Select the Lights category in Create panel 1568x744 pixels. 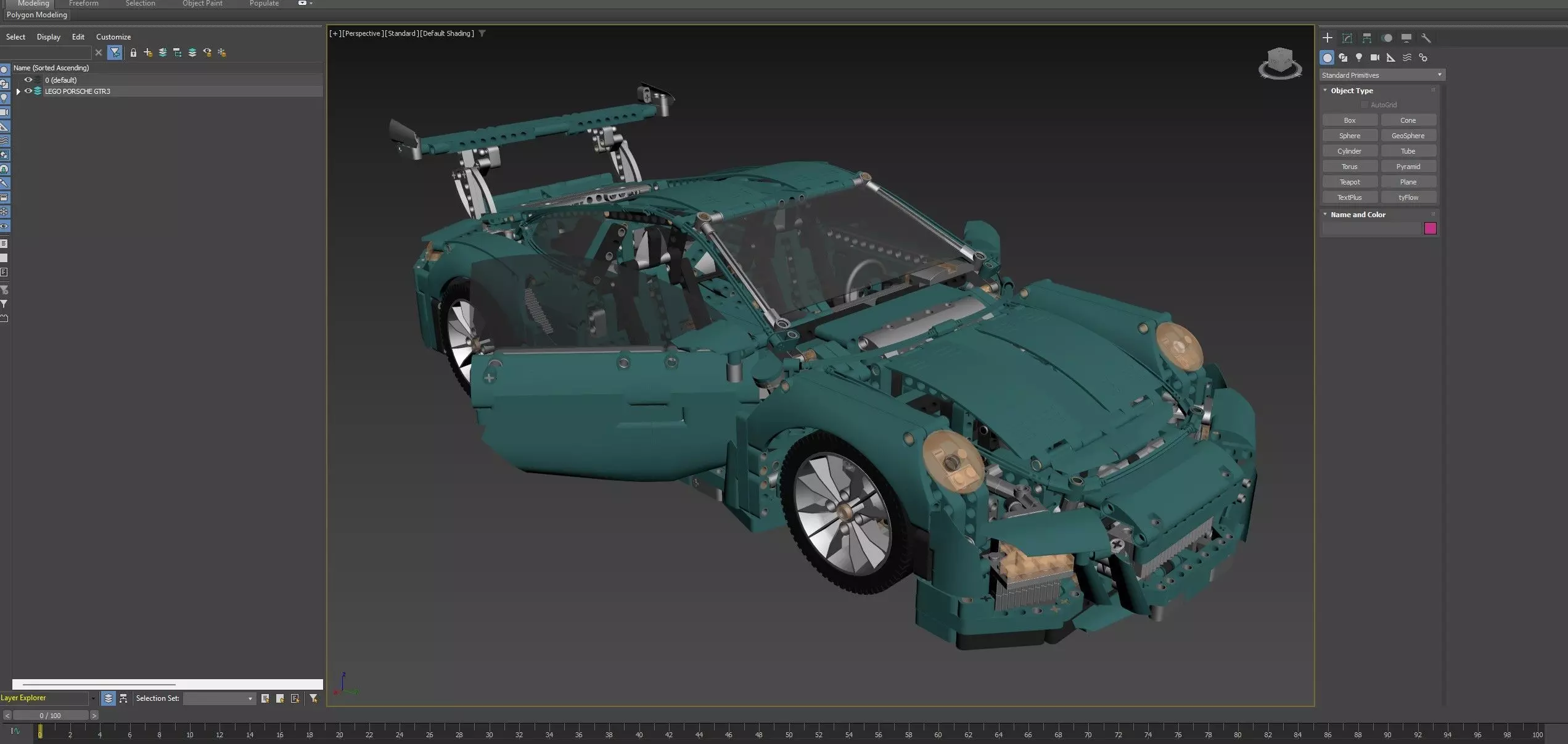tap(1359, 57)
